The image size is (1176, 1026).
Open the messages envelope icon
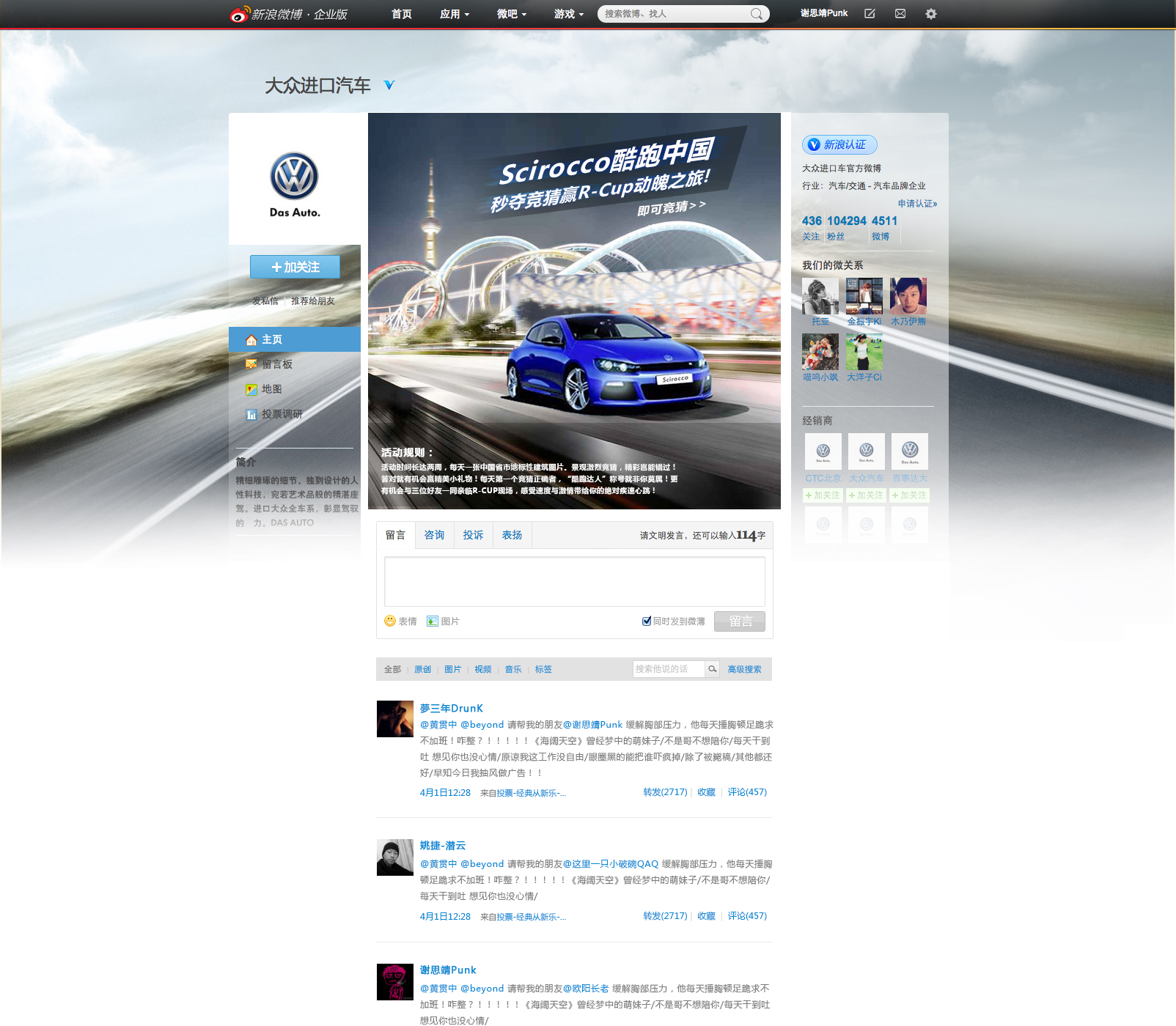click(900, 14)
